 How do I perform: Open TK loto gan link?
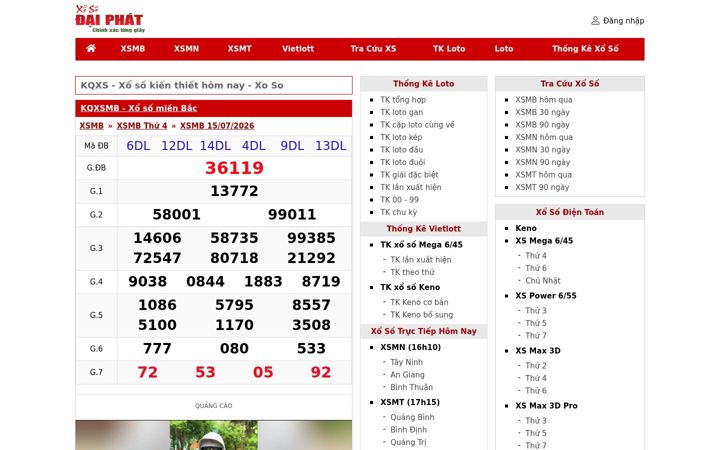[402, 112]
